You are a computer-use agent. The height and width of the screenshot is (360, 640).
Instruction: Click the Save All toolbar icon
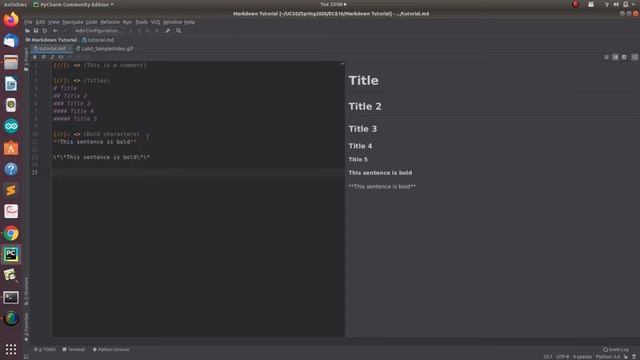(x=36, y=31)
